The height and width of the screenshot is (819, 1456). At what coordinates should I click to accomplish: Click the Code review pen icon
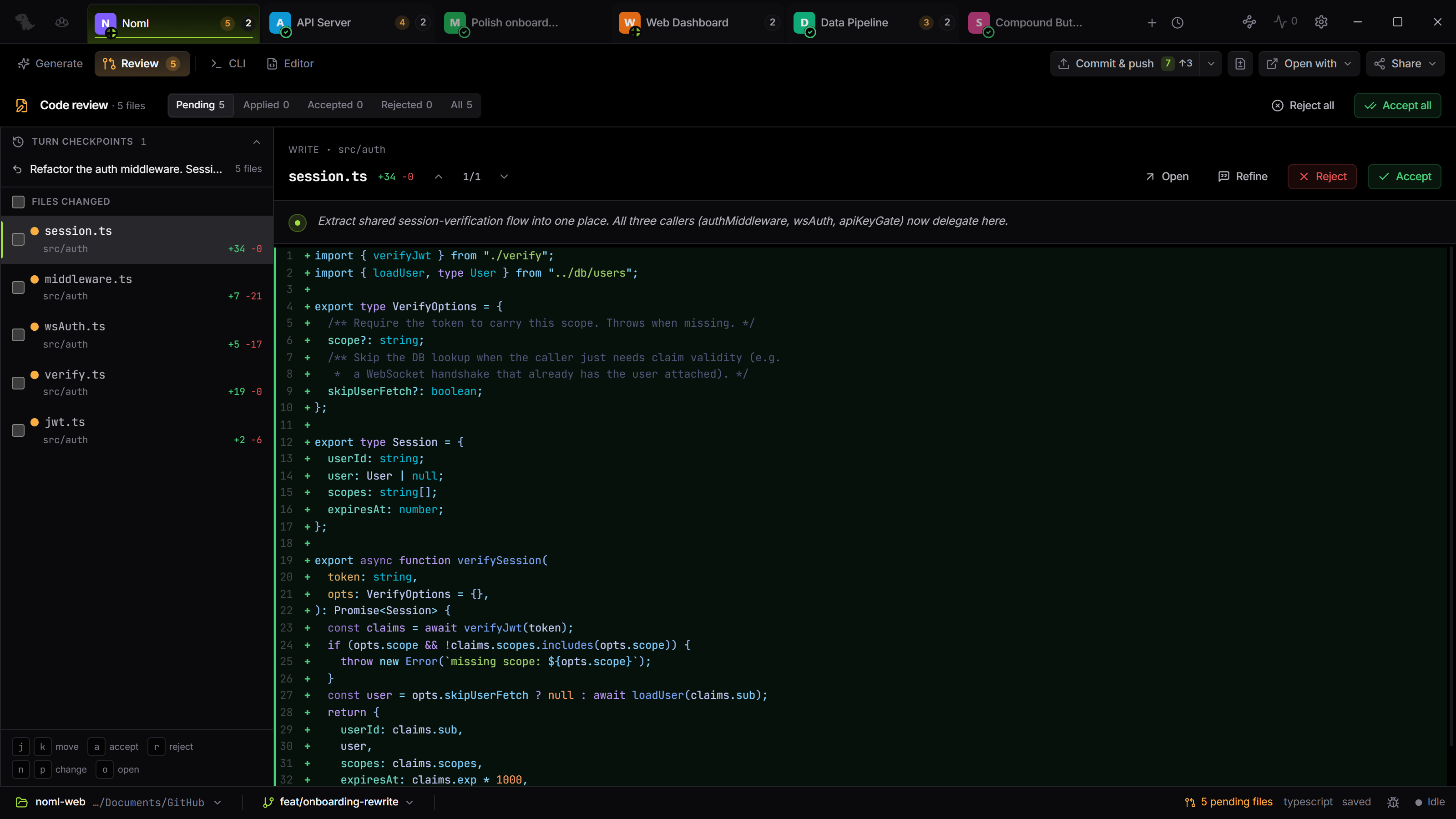pos(21,106)
